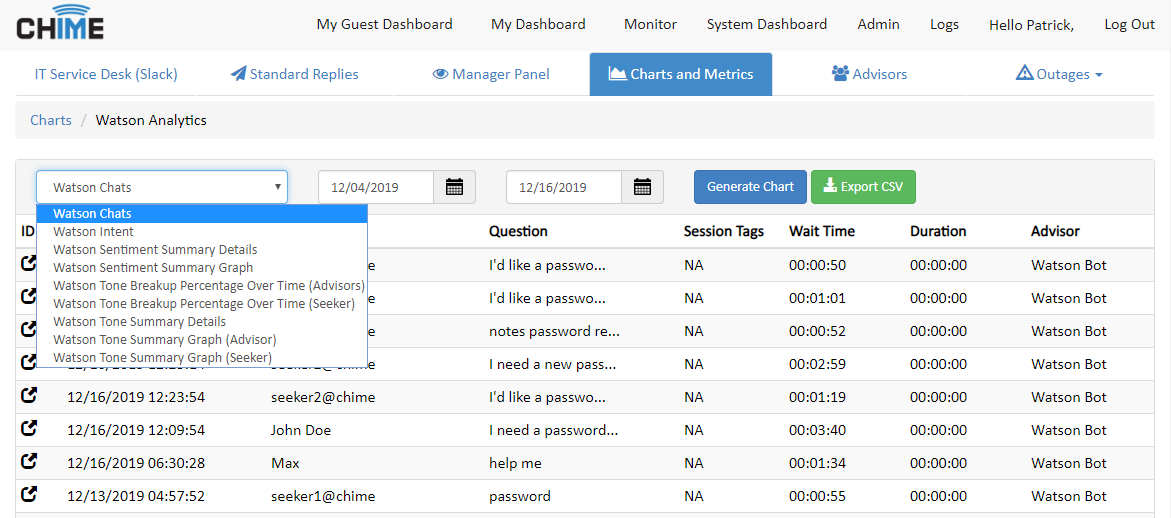This screenshot has height=518, width=1171.
Task: Click question 'I need a new pass...'
Action: (x=553, y=365)
